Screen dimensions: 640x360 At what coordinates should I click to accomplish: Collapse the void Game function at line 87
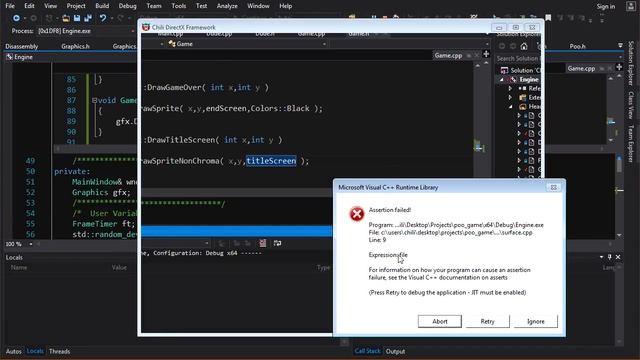coord(94,100)
